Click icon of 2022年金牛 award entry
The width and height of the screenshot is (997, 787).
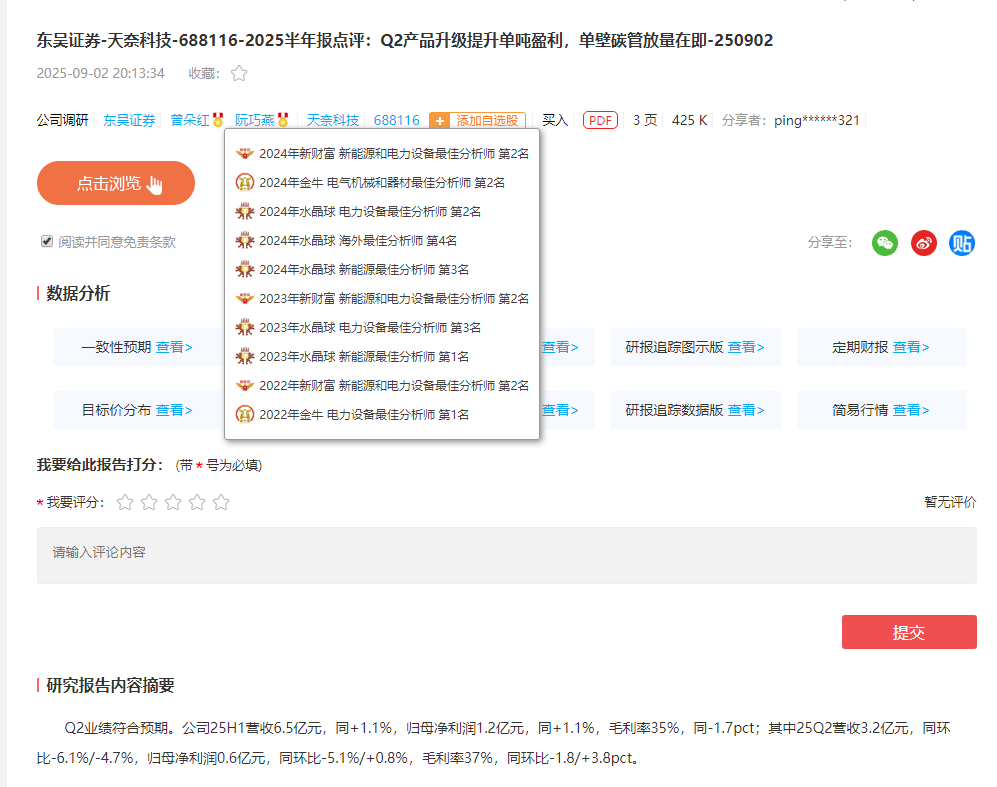click(x=245, y=414)
